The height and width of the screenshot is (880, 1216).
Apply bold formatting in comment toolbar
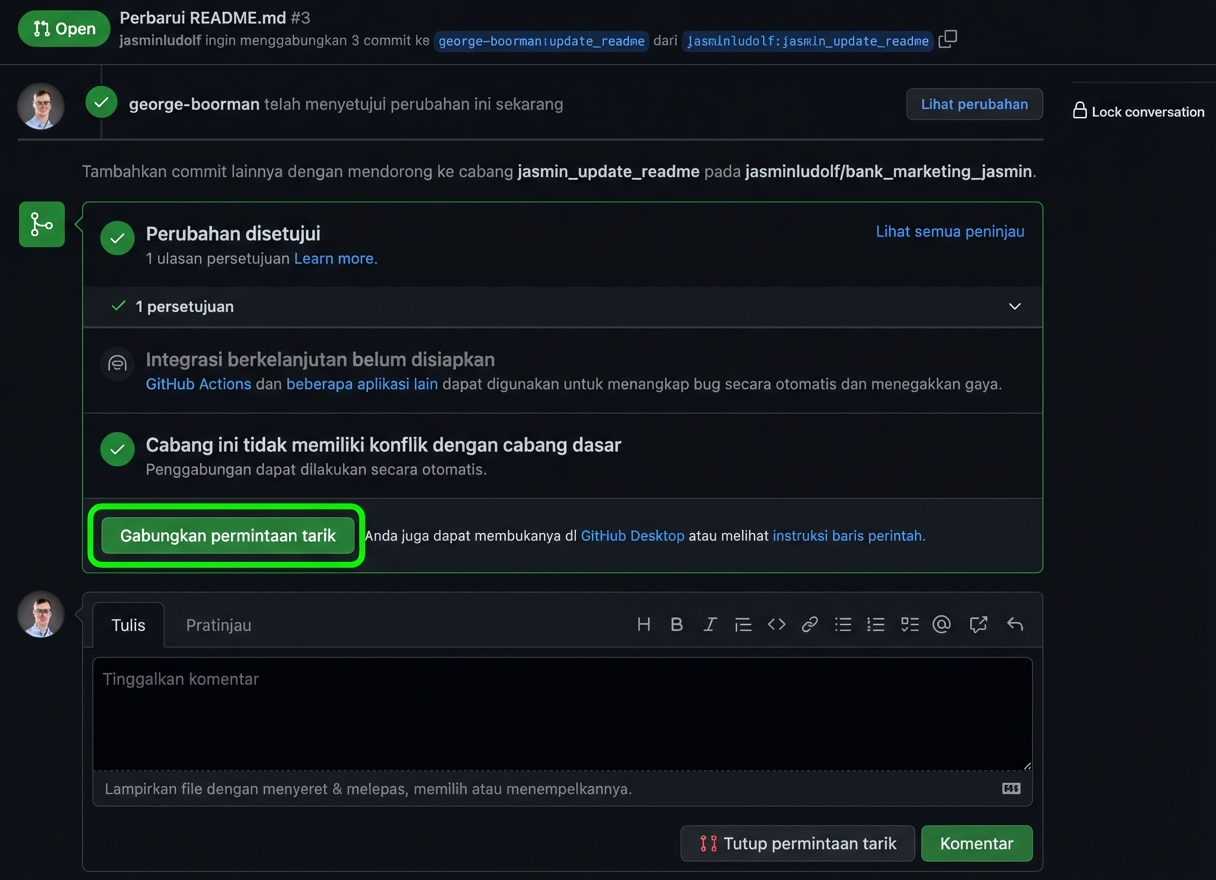677,624
